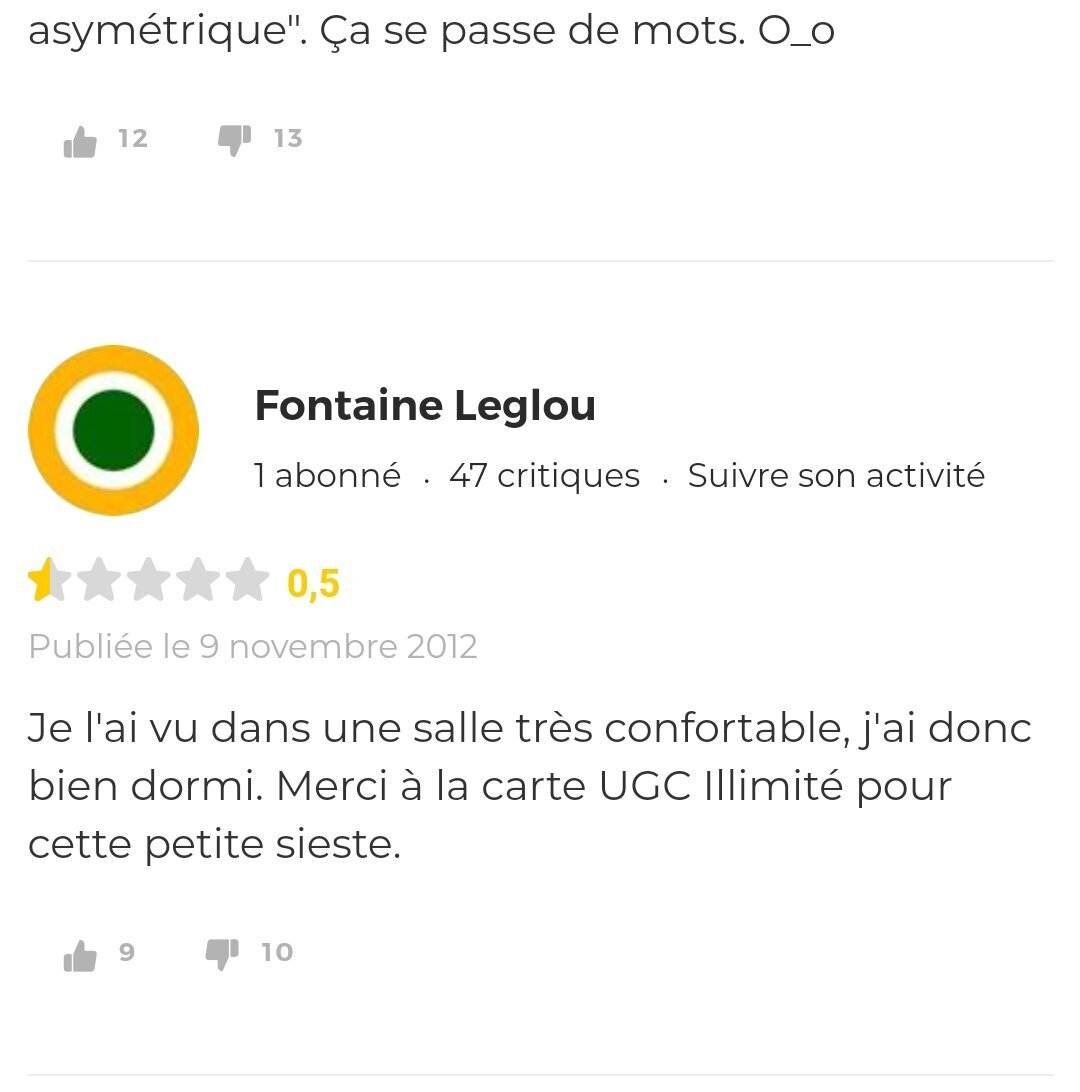Open Fontaine Leglou's circular avatar

[113, 431]
